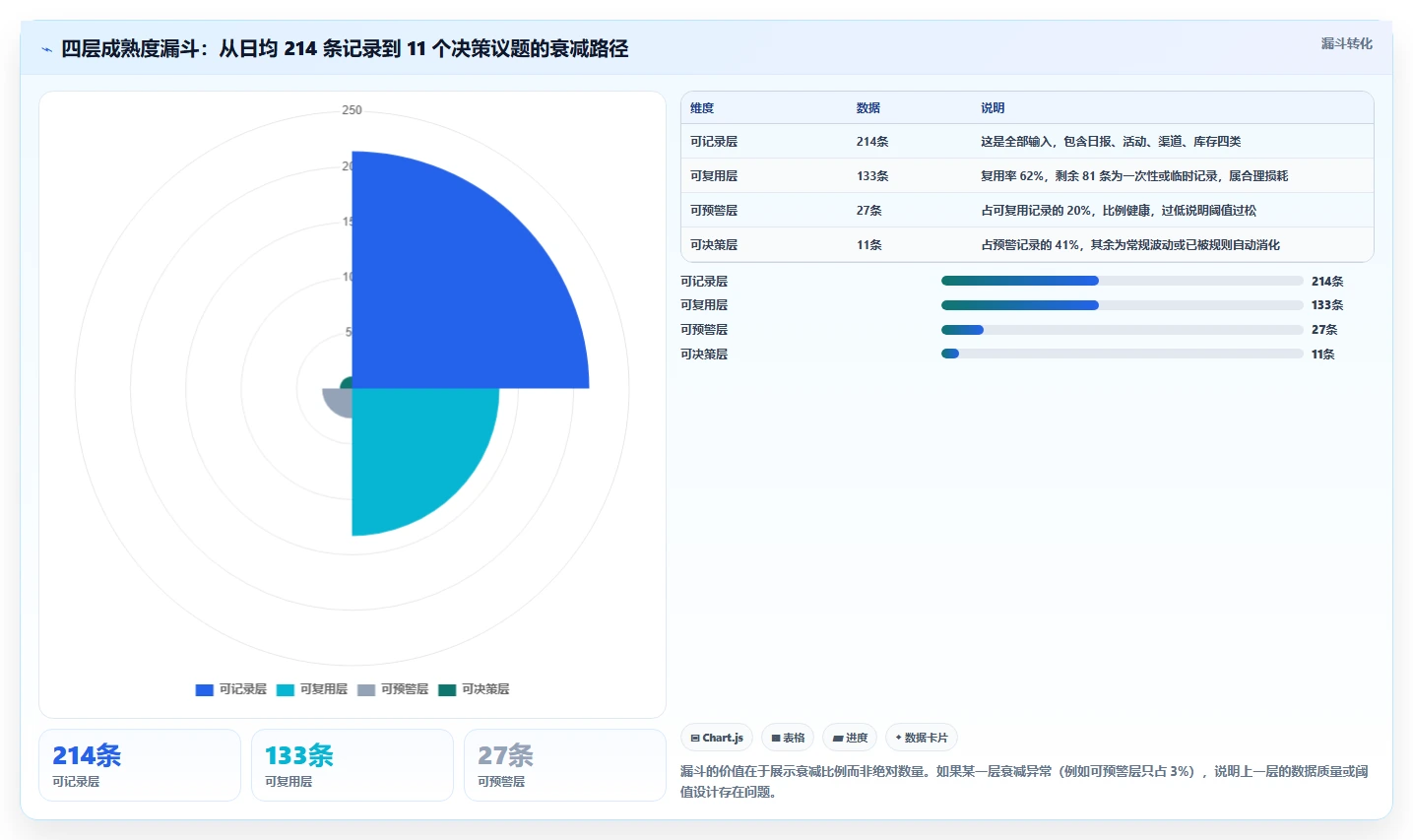This screenshot has height=840, width=1413.
Task: Click the 四层成熟度漏斗 panel title
Action: (x=345, y=48)
